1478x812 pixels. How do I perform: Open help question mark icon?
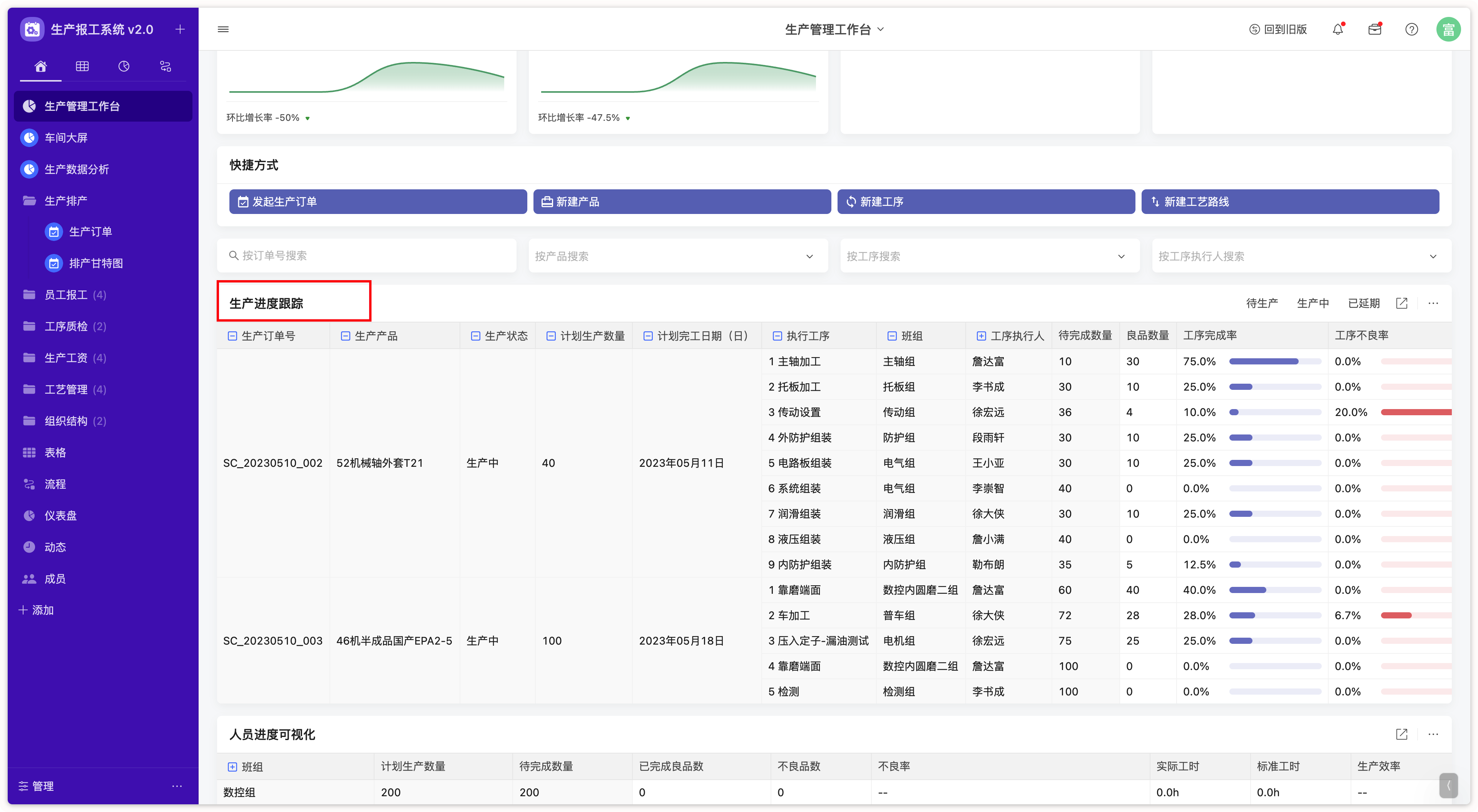pyautogui.click(x=1411, y=29)
